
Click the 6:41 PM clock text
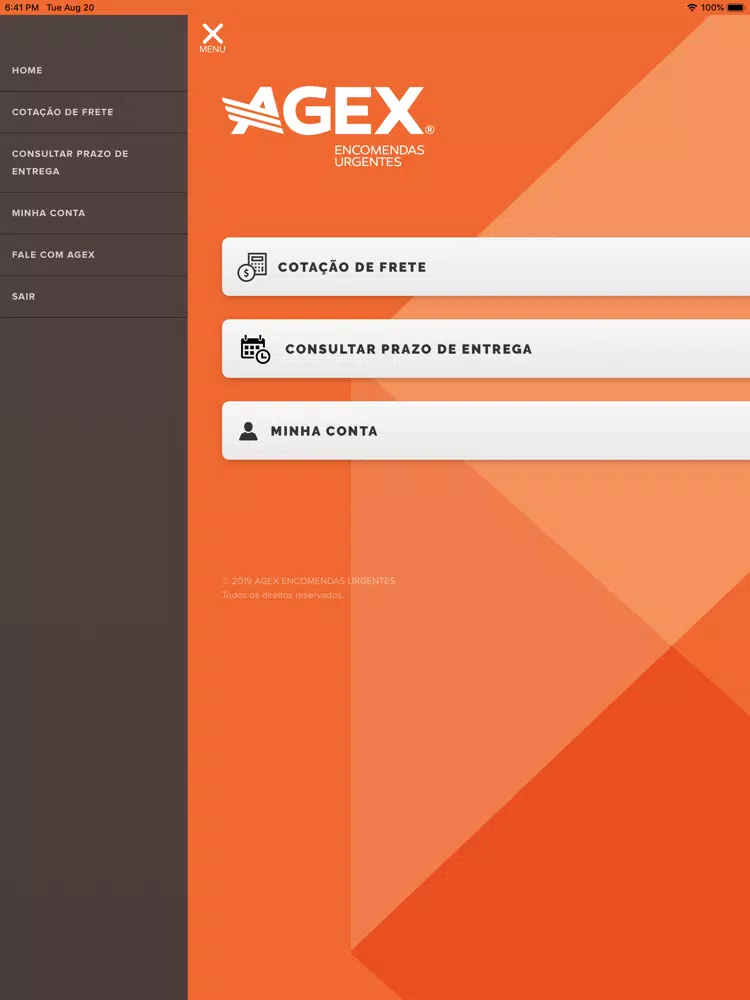coord(22,8)
